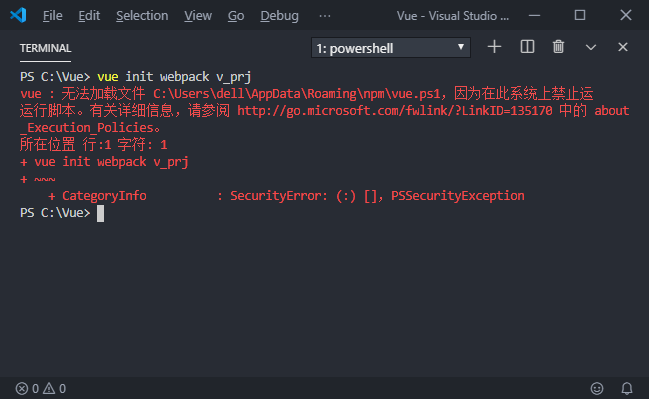Screen dimensions: 649x399
Task: Click the errors count in the status bar
Action: point(27,388)
